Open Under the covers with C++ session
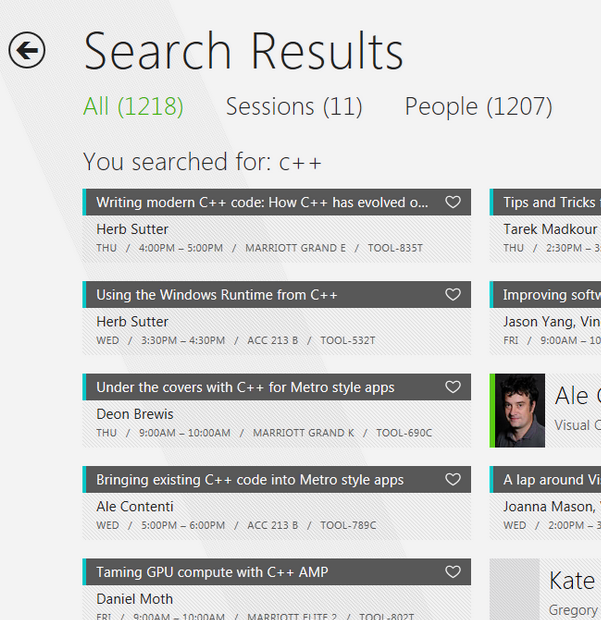Screen dimensions: 601x620 [245, 387]
